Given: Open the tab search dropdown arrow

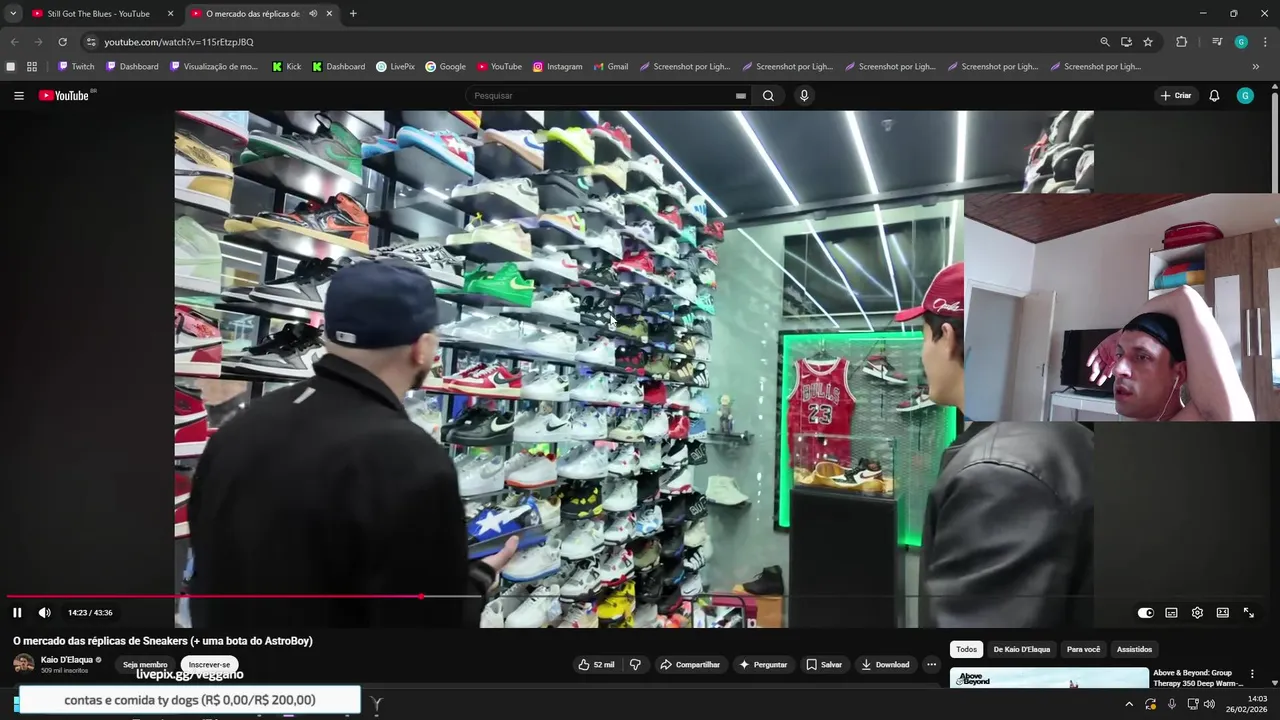Looking at the screenshot, I should [13, 14].
